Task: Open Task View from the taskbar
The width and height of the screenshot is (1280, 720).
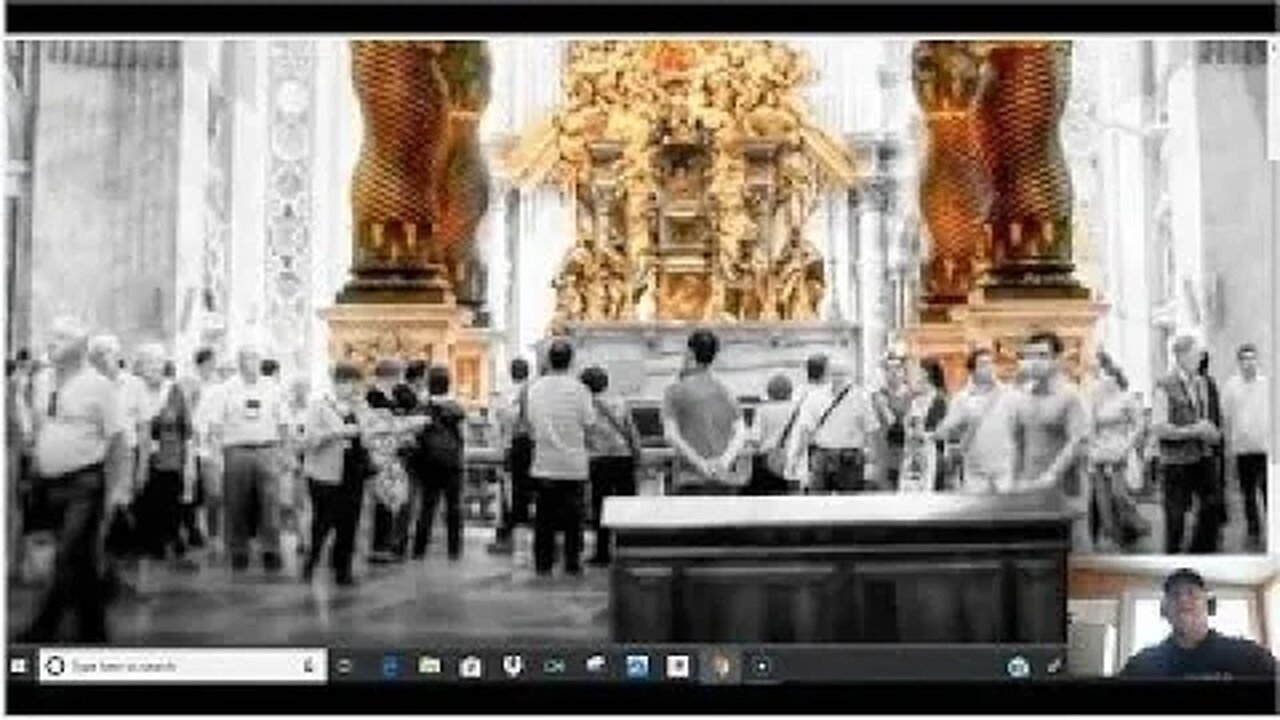Action: [344, 666]
